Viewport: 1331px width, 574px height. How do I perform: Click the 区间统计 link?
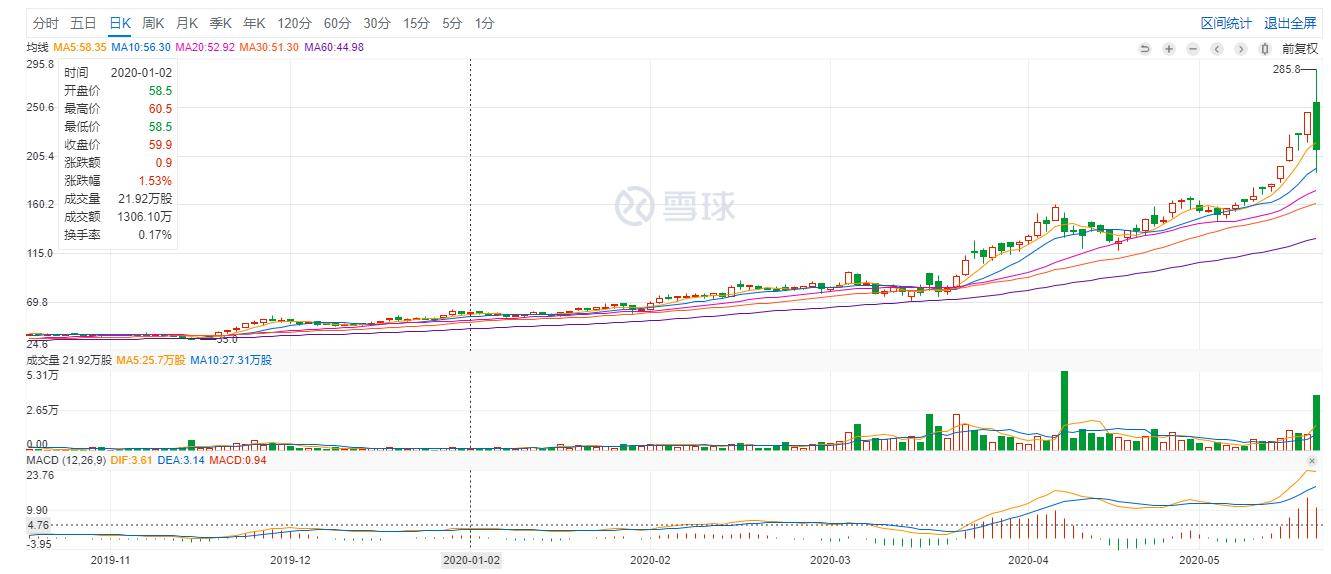(1226, 23)
